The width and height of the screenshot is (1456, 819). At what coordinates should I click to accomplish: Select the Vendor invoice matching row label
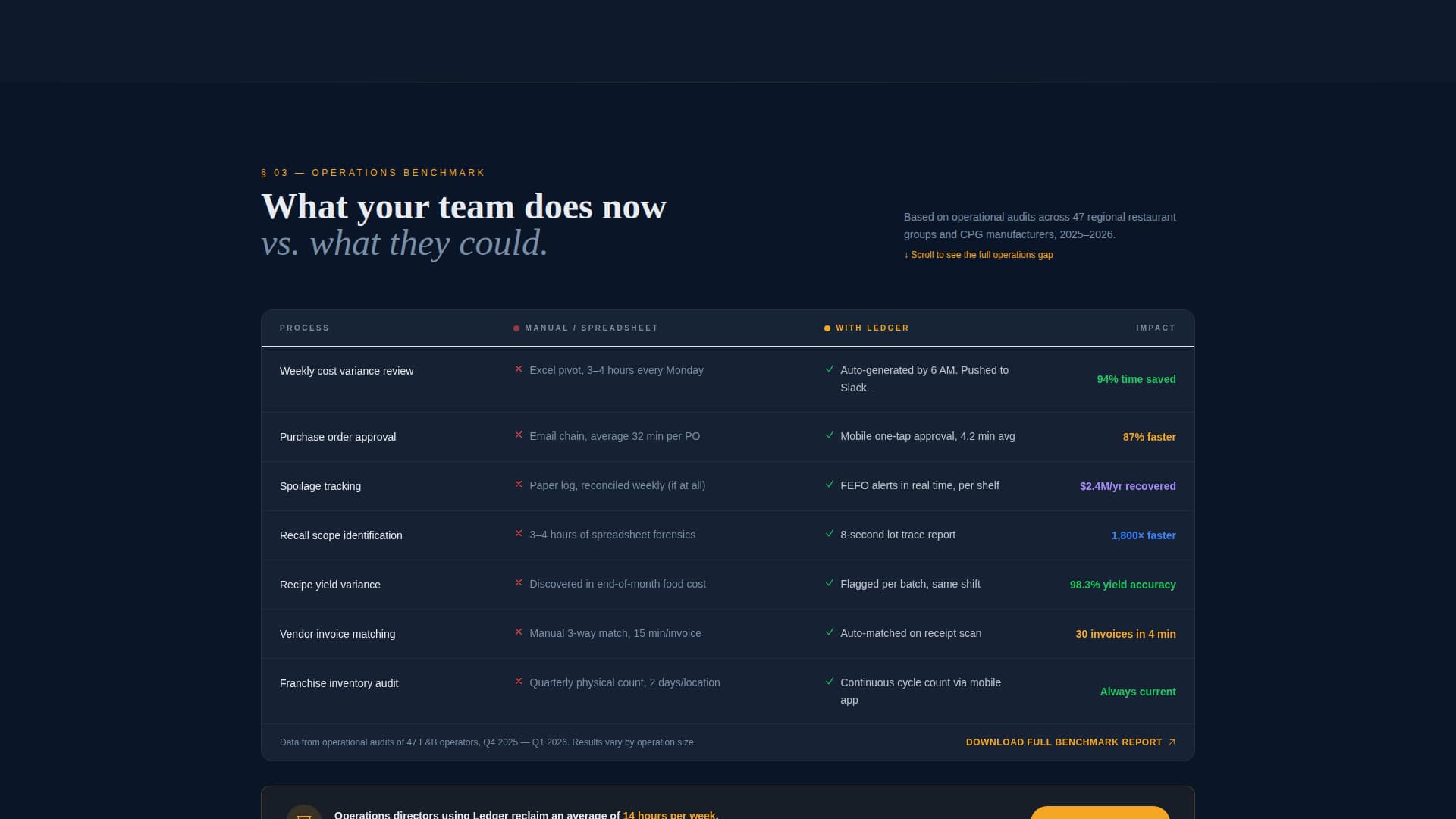point(337,634)
